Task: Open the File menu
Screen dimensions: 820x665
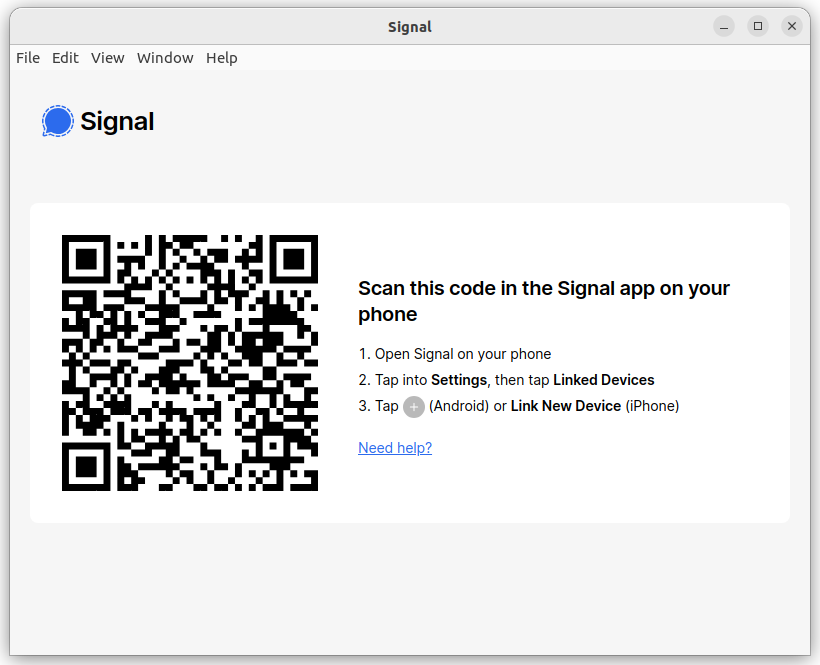Action: click(28, 58)
